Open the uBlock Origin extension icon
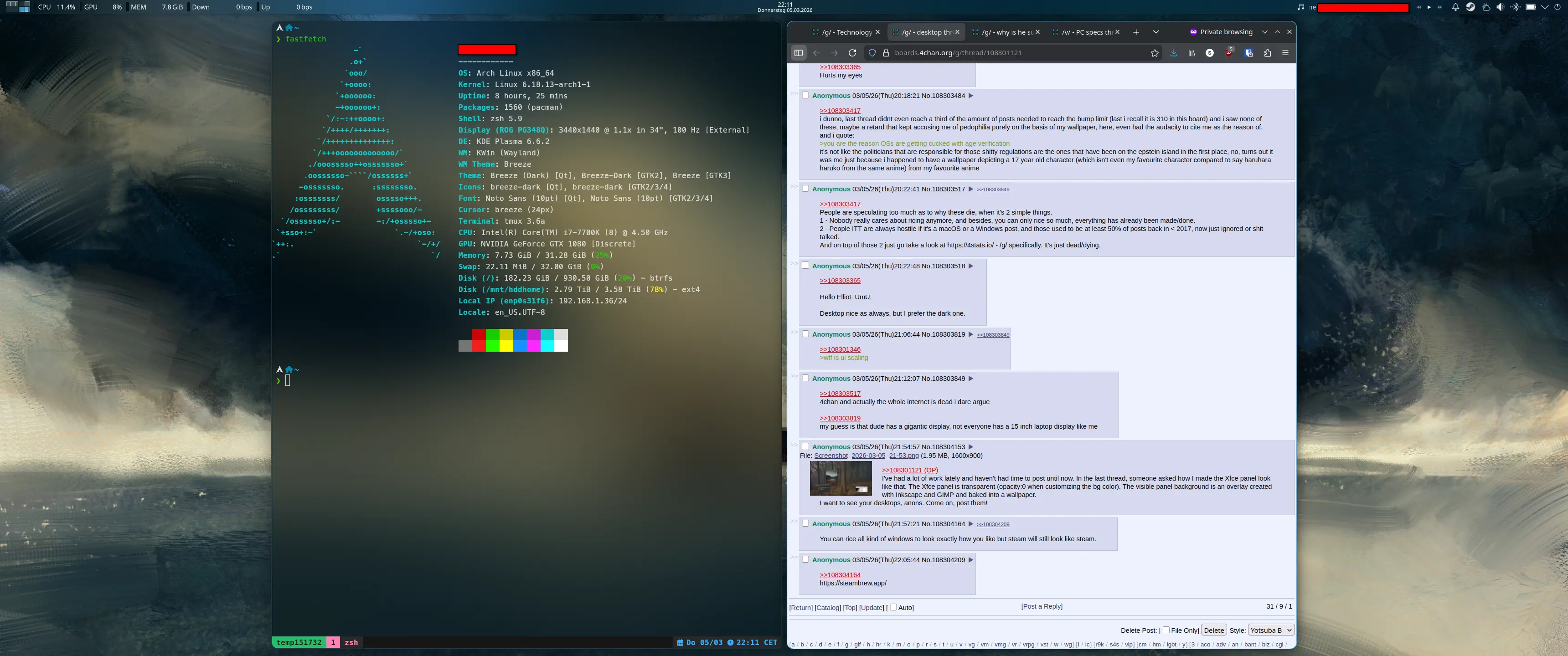The height and width of the screenshot is (656, 1568). point(1228,53)
